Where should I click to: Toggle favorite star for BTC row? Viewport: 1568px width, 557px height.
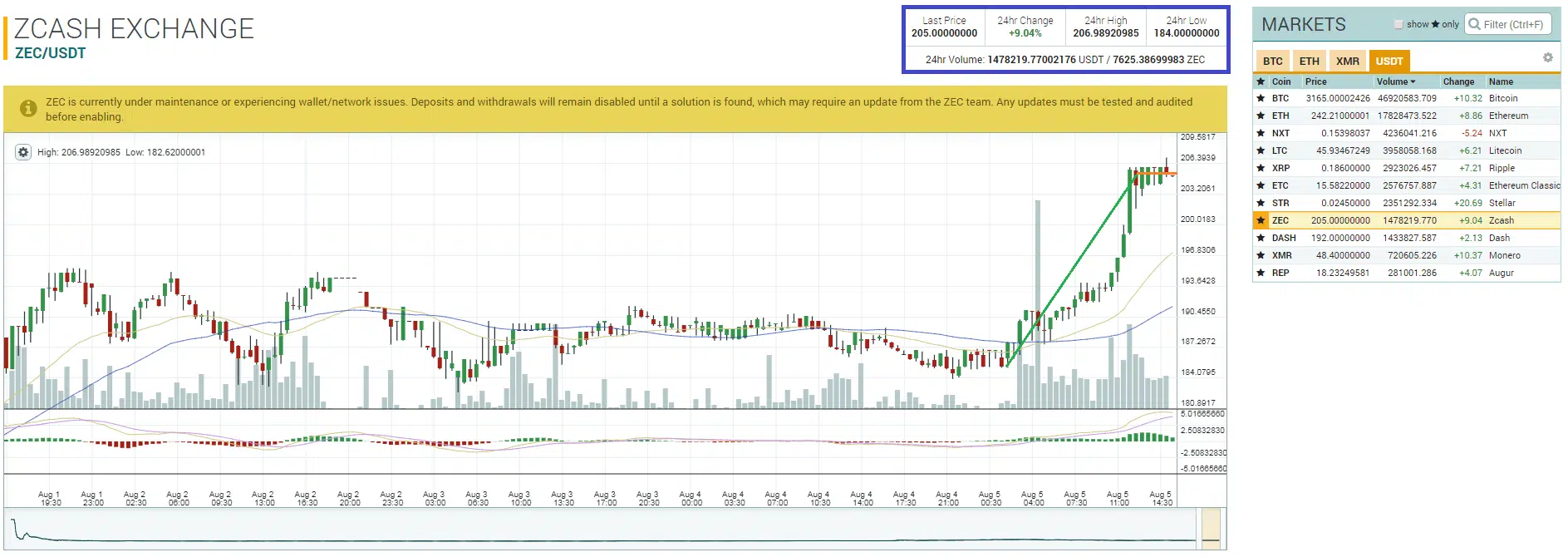click(1261, 98)
